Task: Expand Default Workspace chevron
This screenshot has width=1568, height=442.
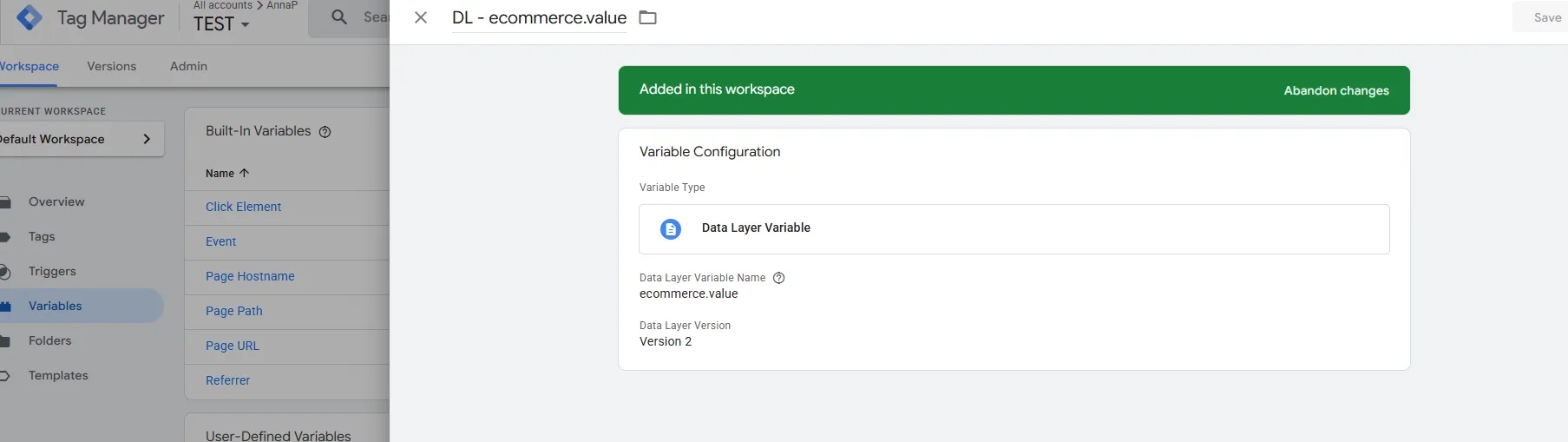Action: tap(147, 139)
